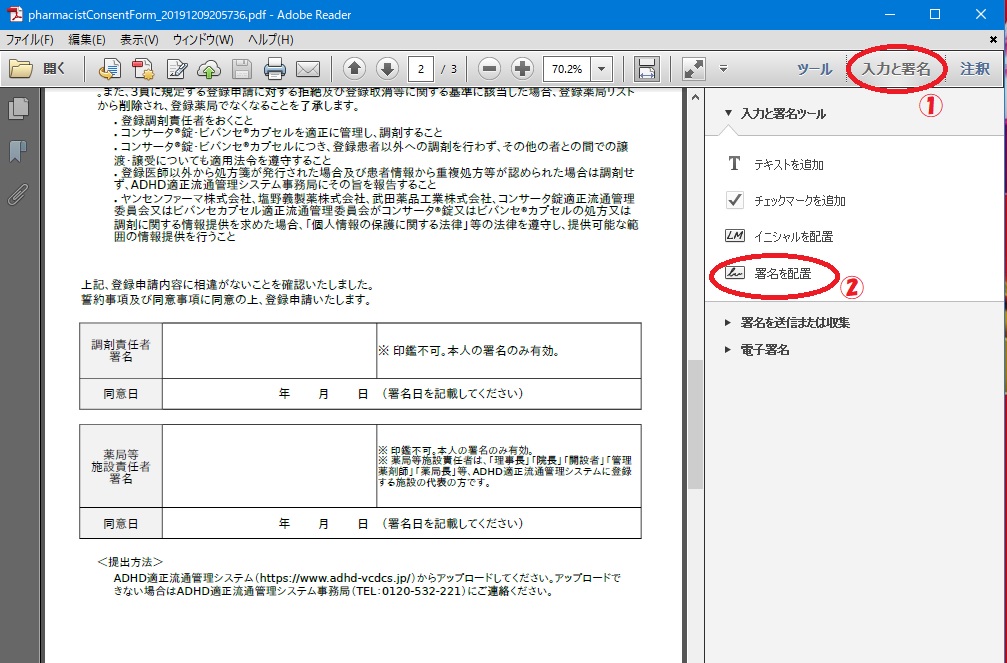This screenshot has height=663, width=1007.
Task: Collapse 入力と署名ツール section
Action: pos(783,114)
